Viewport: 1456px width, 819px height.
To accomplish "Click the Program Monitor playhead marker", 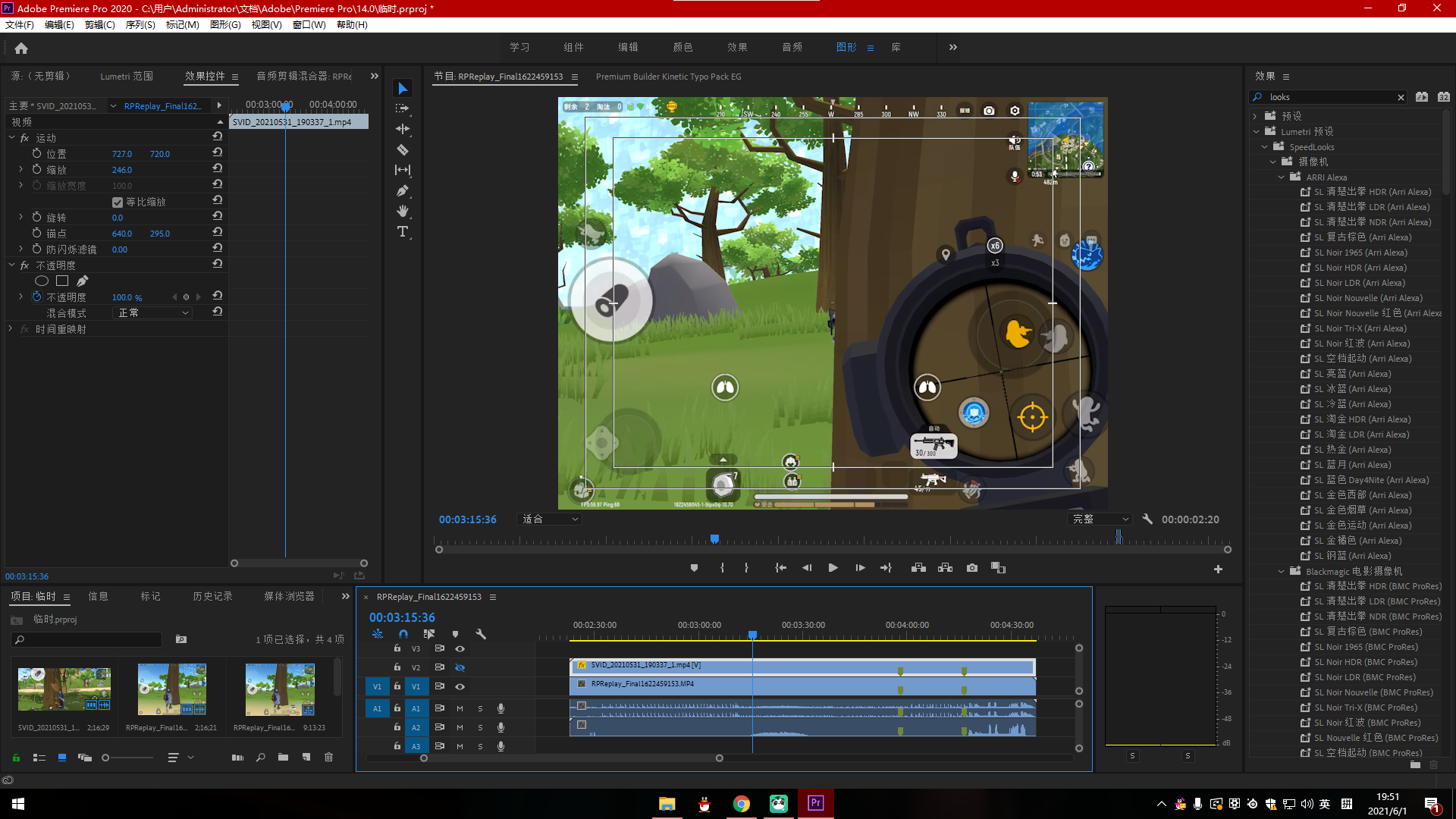I will click(x=714, y=539).
